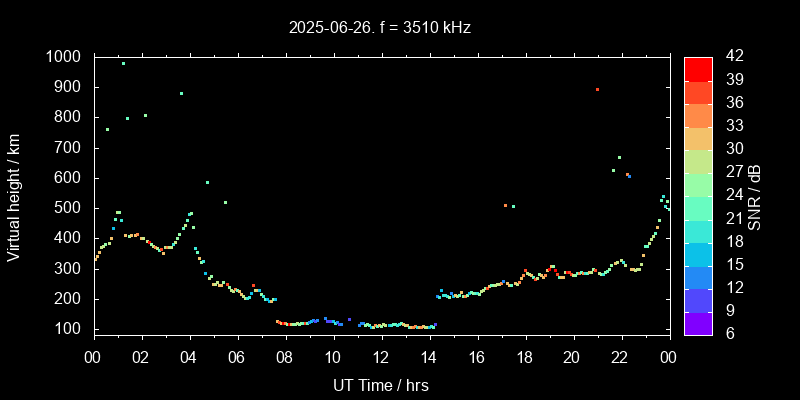
Task: Click the '14' tick on the time axis
Action: [428, 357]
